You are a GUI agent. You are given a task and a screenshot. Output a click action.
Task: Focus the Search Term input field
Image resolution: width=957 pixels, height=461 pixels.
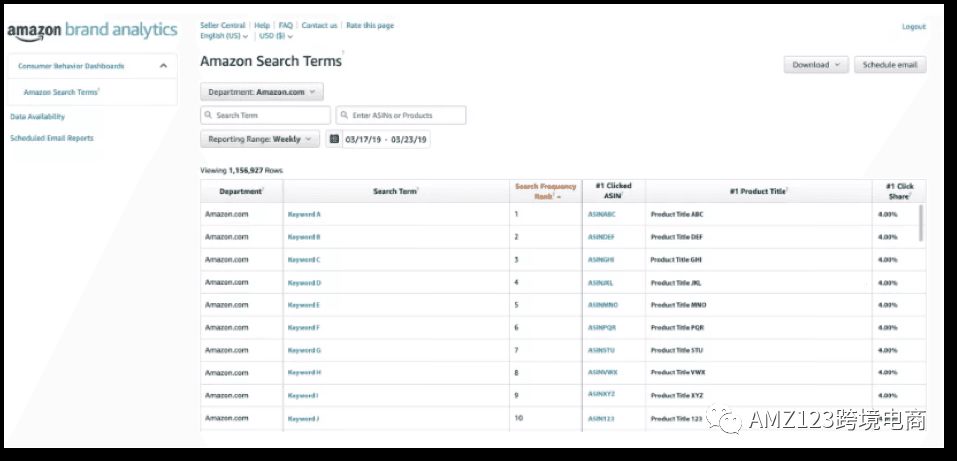(265, 115)
